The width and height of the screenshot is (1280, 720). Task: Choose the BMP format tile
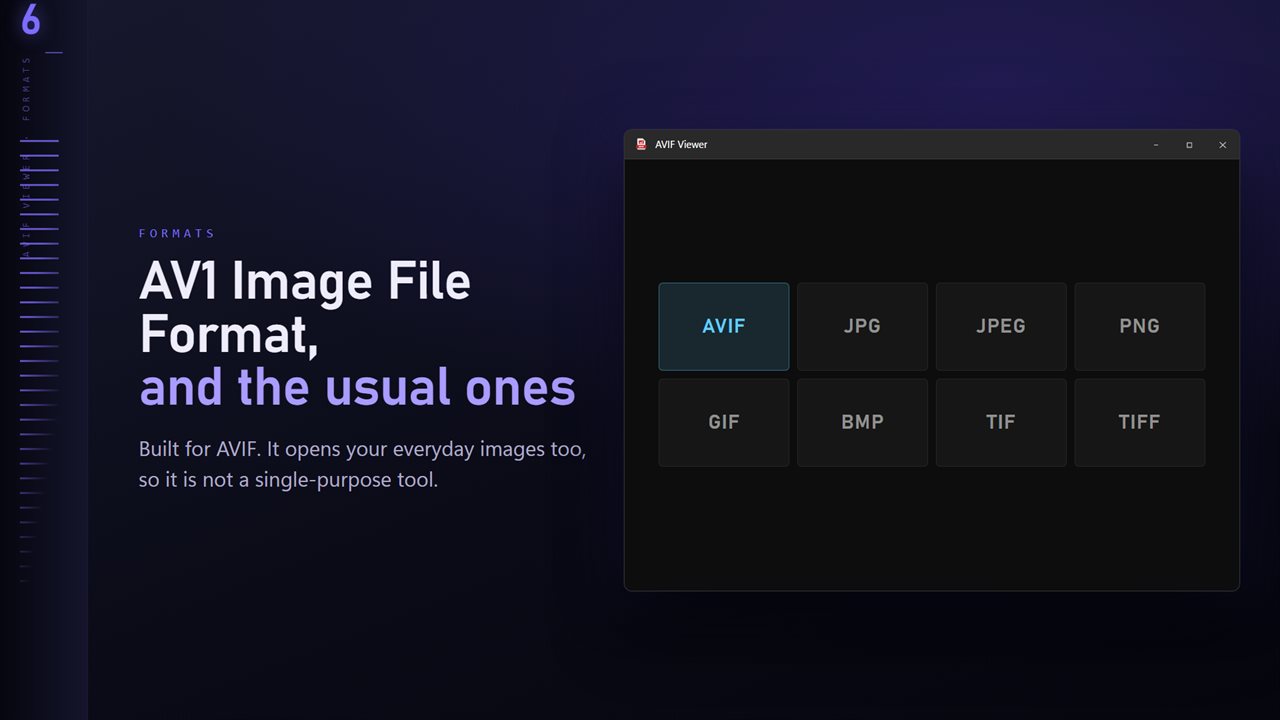(862, 422)
